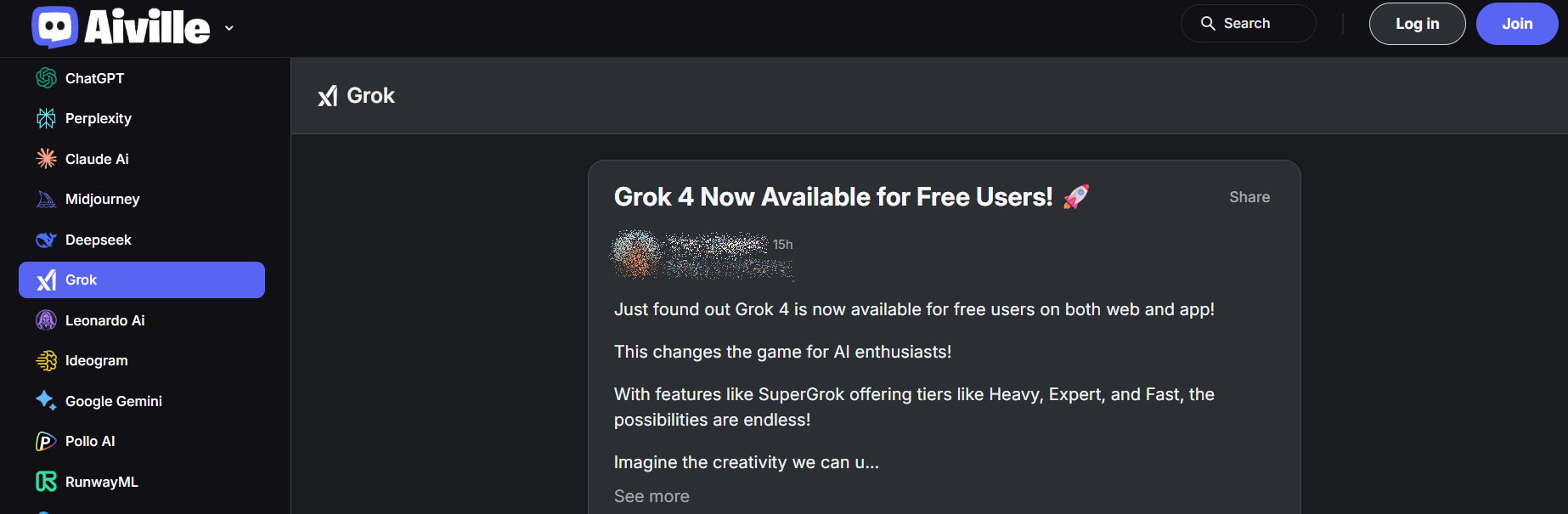Expand the chevron next to the Aiville logo
Image resolution: width=1568 pixels, height=514 pixels.
[x=228, y=26]
